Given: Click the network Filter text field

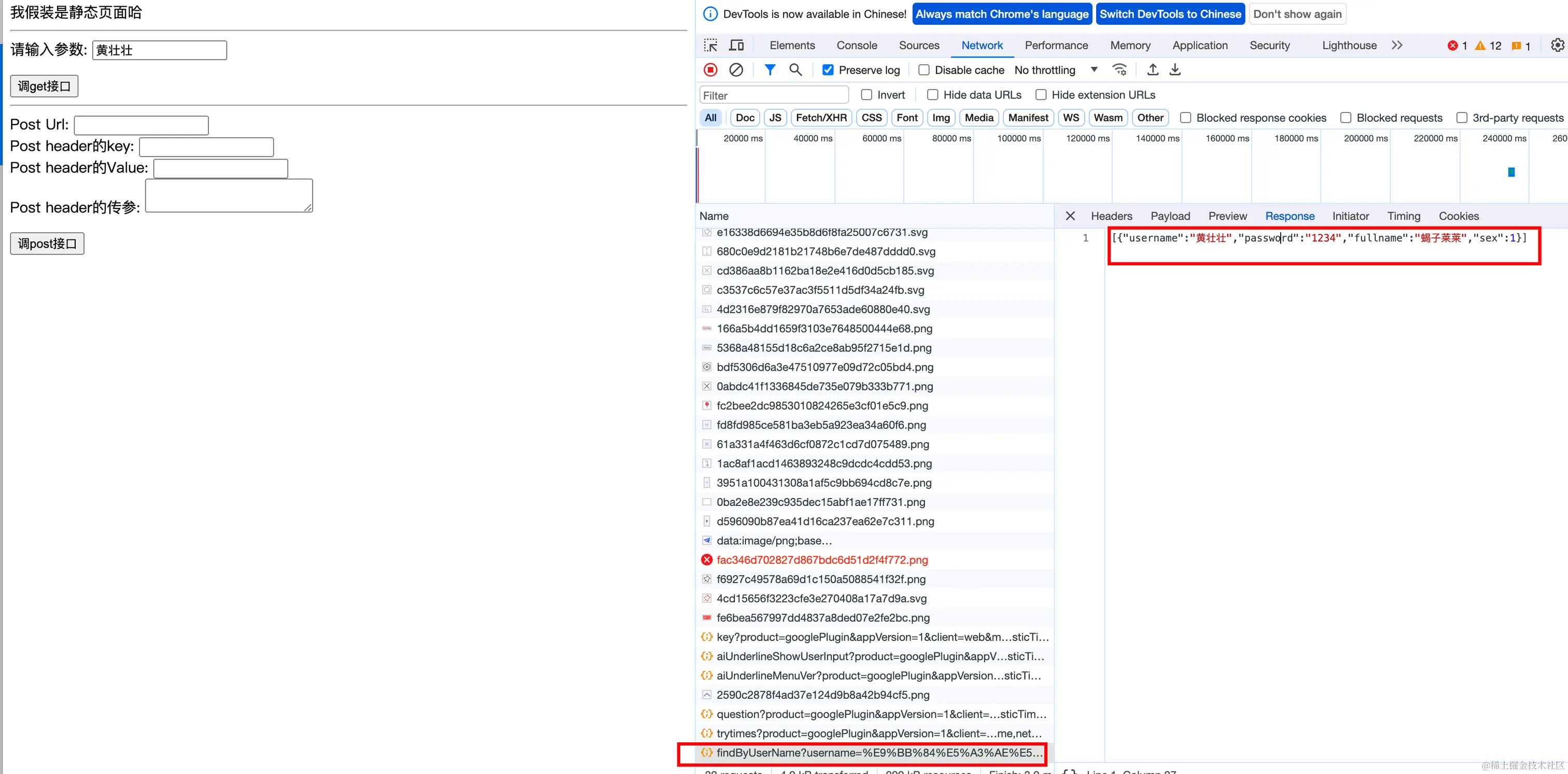Looking at the screenshot, I should 774,95.
